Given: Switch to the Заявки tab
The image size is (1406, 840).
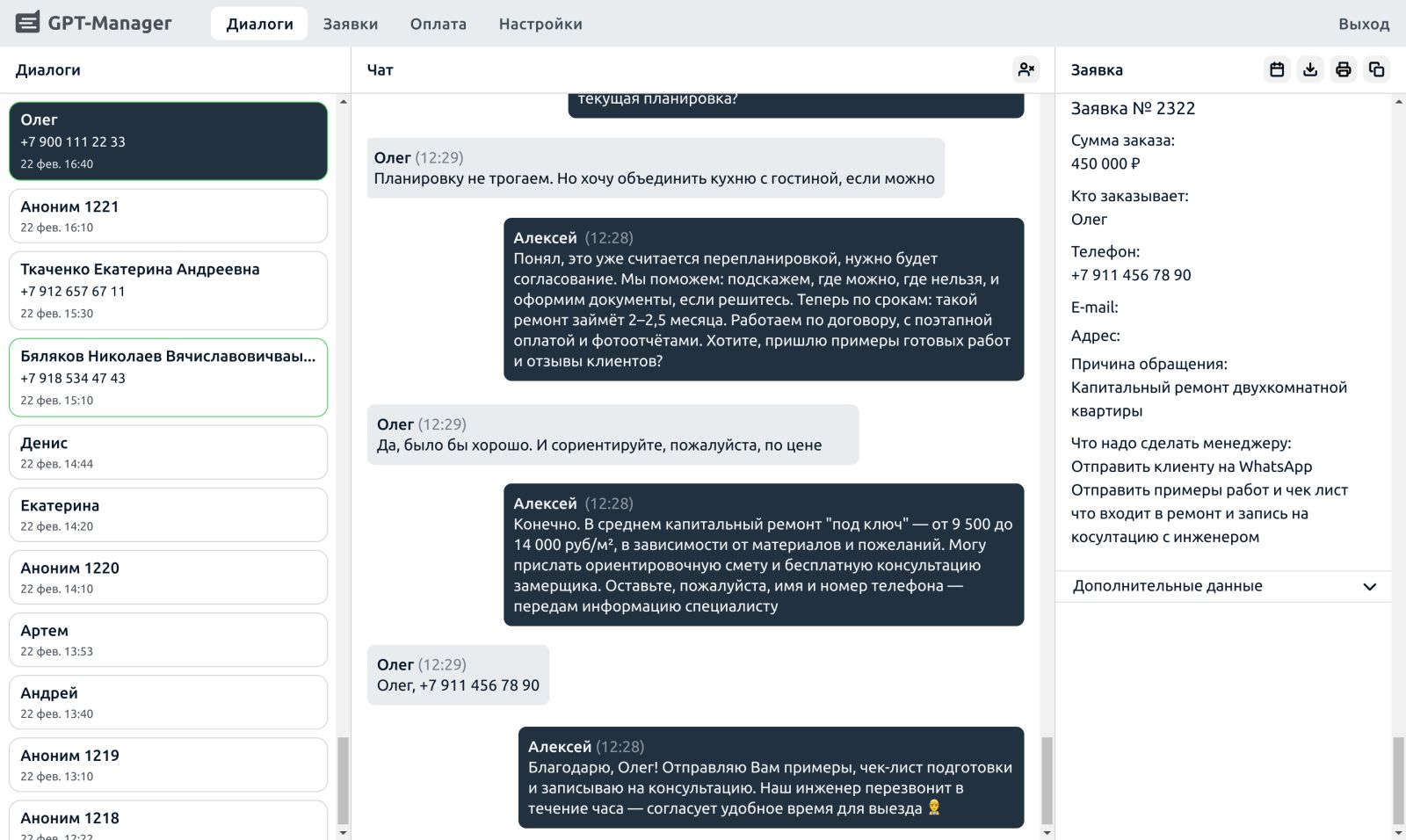Looking at the screenshot, I should click(350, 24).
